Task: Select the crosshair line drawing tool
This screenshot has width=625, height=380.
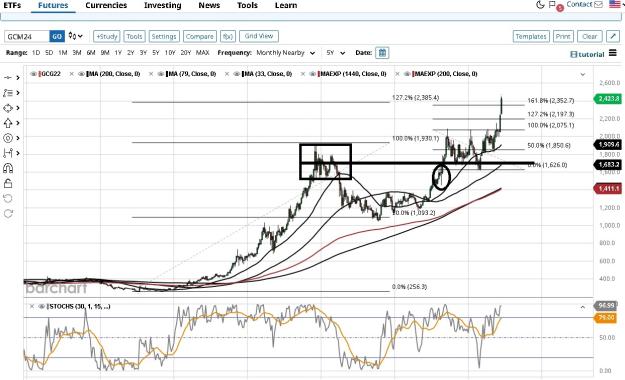Action: click(x=8, y=78)
